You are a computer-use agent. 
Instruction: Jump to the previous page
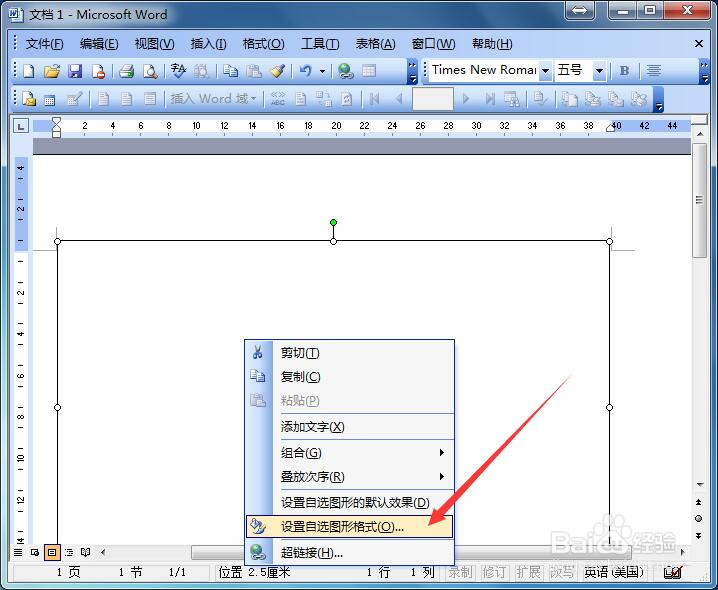pos(698,502)
